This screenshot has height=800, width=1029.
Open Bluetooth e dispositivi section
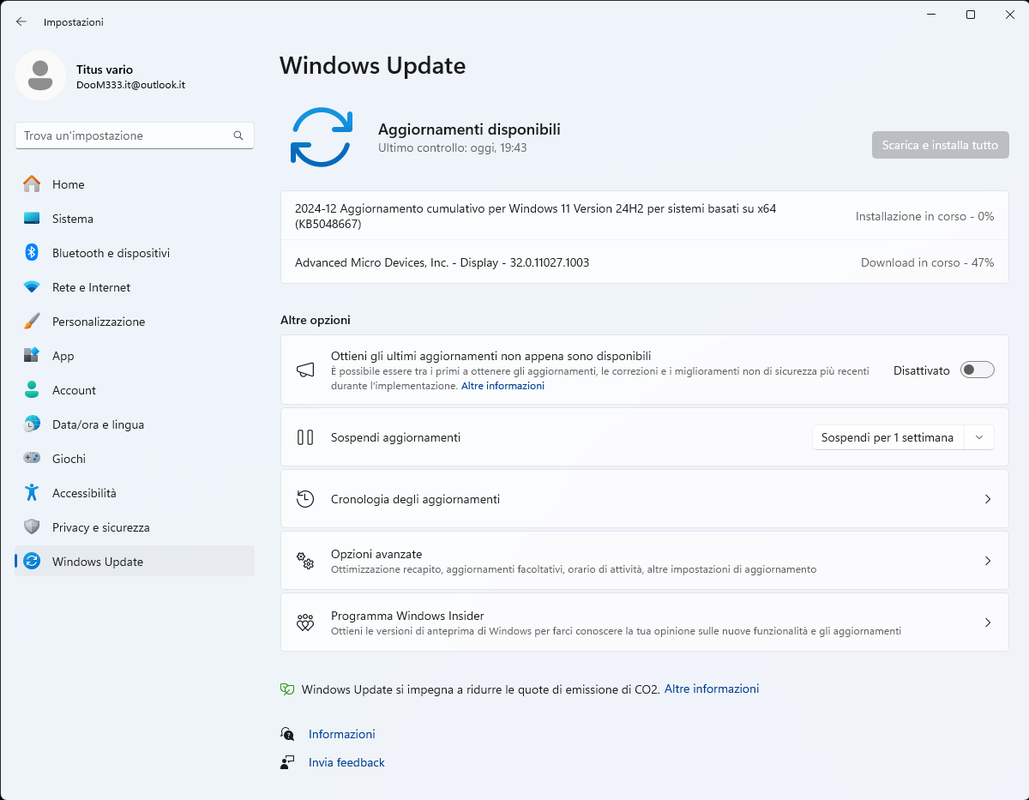134,253
